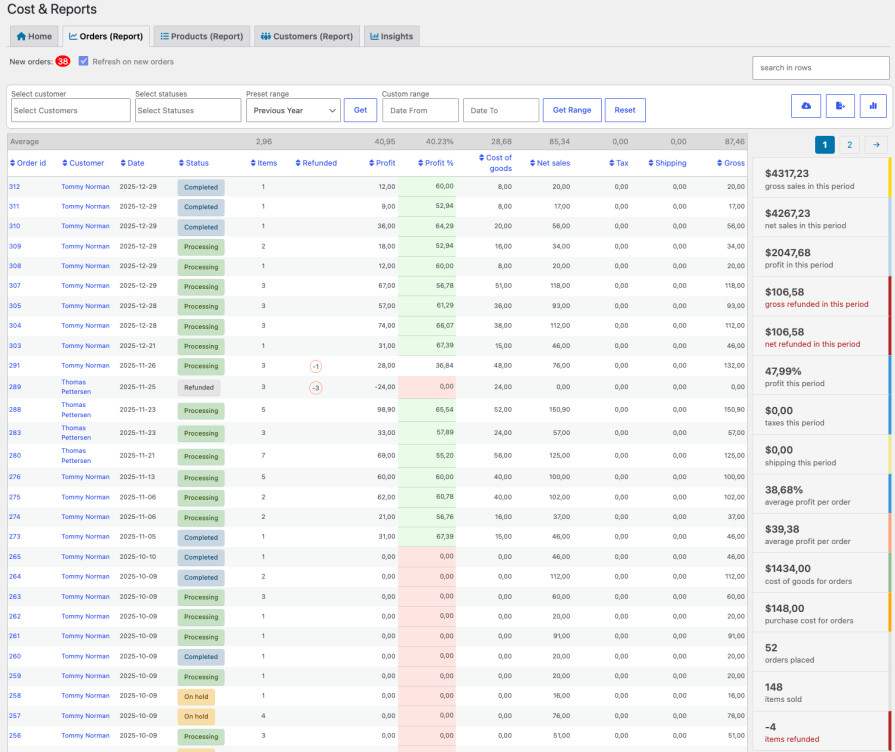The width and height of the screenshot is (895, 752).
Task: Open order 312 link
Action: click(14, 187)
